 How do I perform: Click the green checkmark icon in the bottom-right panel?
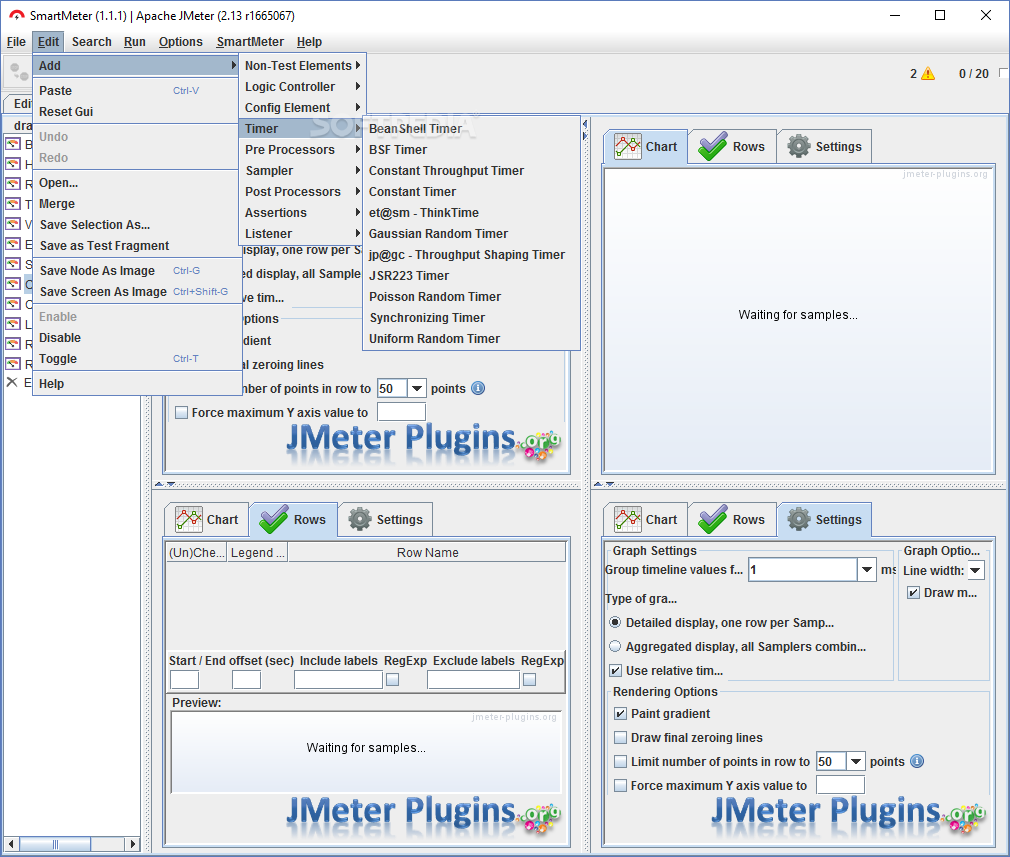[713, 519]
